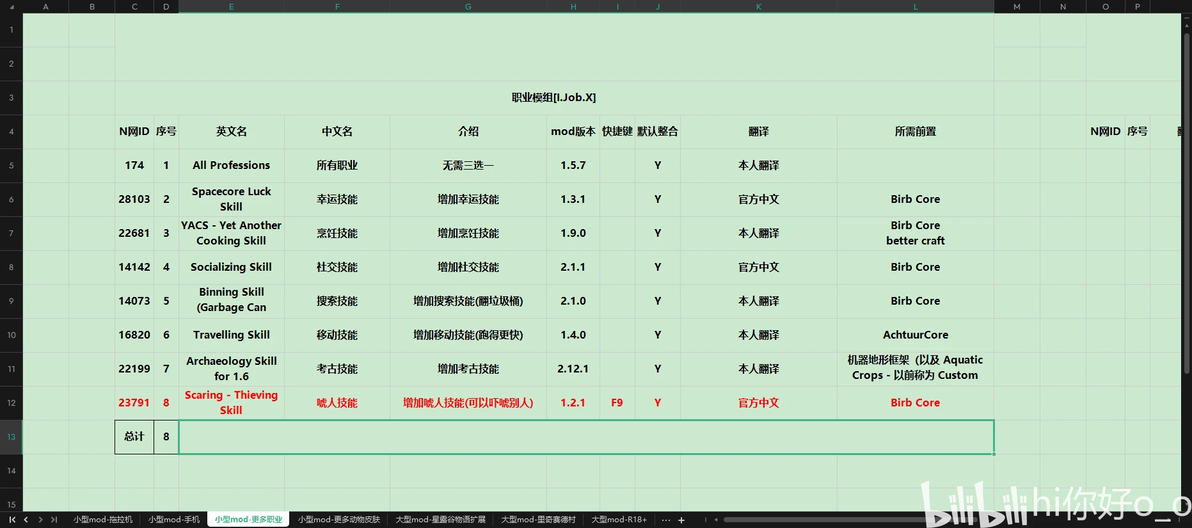Click the 英文名 header cell
The image size is (1192, 528).
[x=231, y=131]
